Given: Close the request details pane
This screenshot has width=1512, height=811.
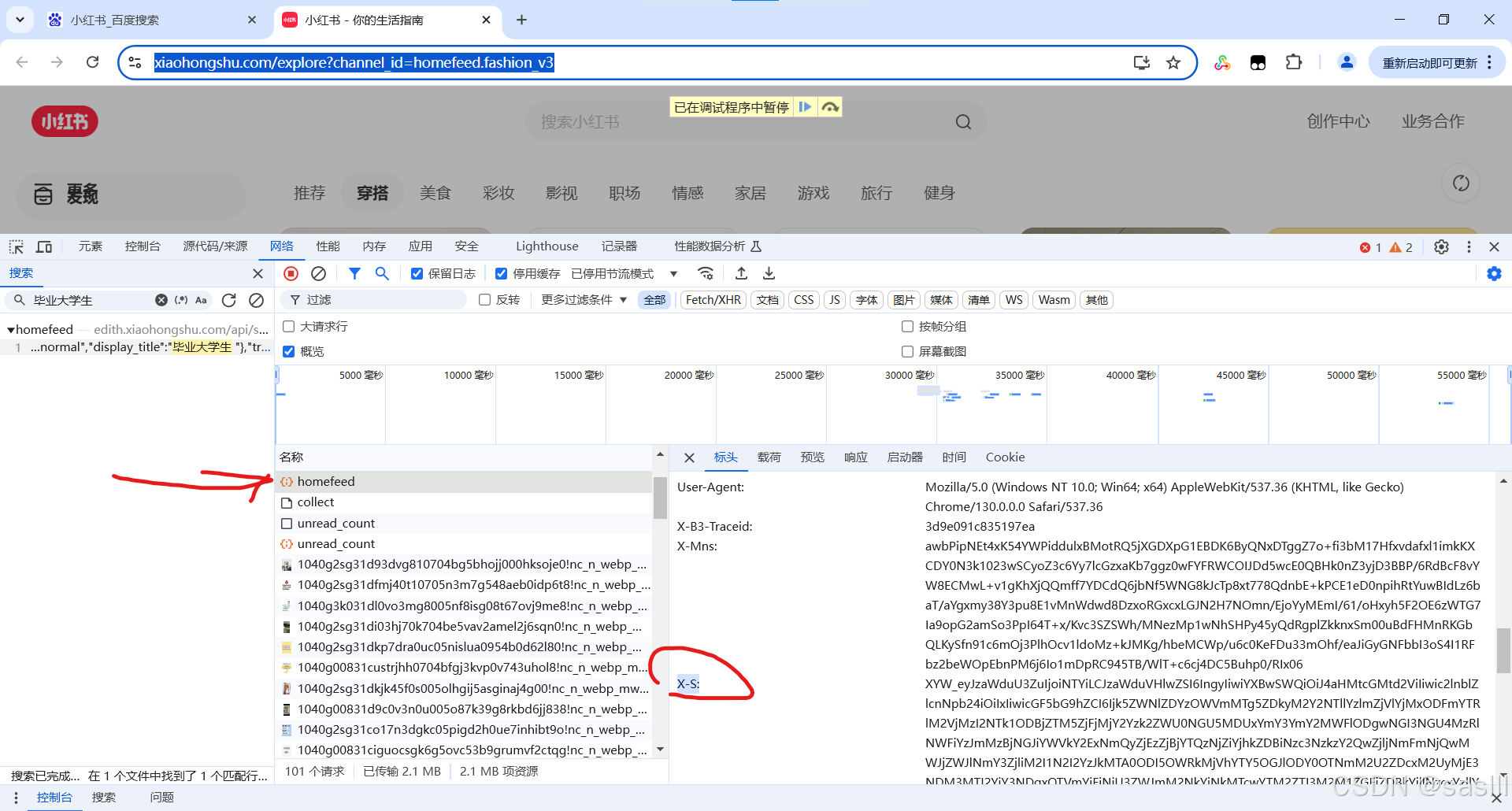Looking at the screenshot, I should point(689,457).
